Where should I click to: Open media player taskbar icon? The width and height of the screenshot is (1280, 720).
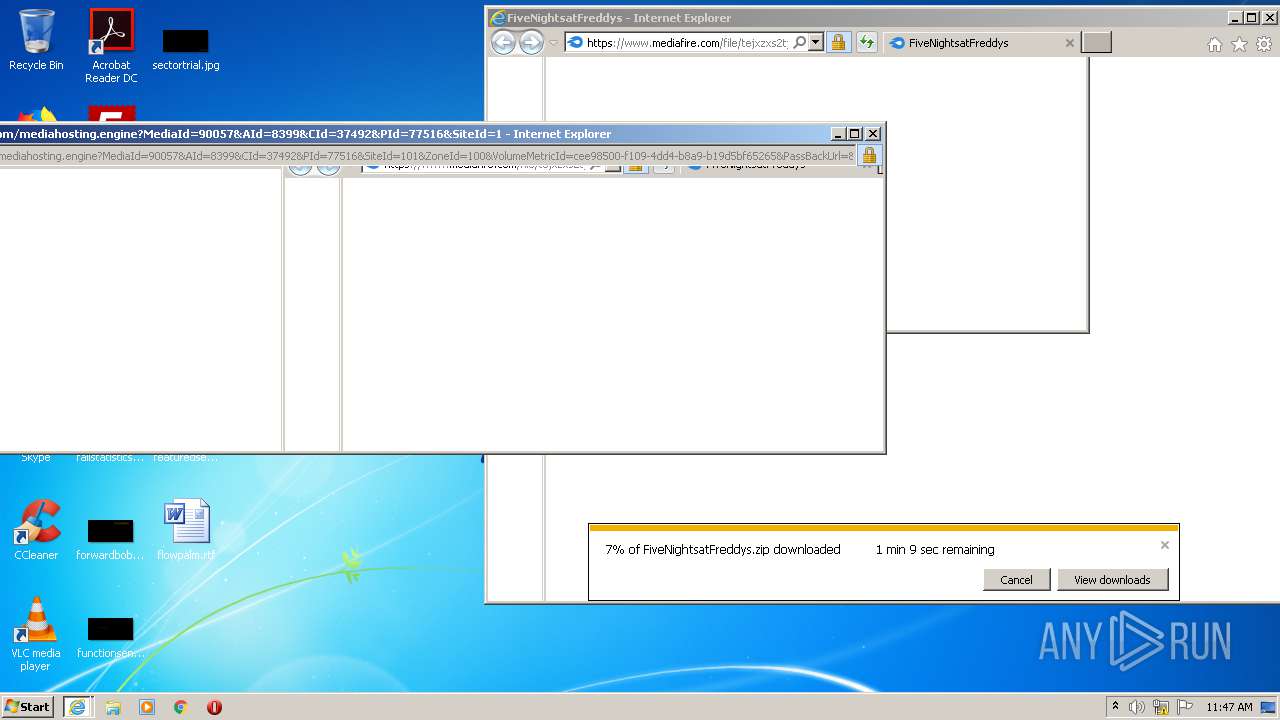point(147,707)
